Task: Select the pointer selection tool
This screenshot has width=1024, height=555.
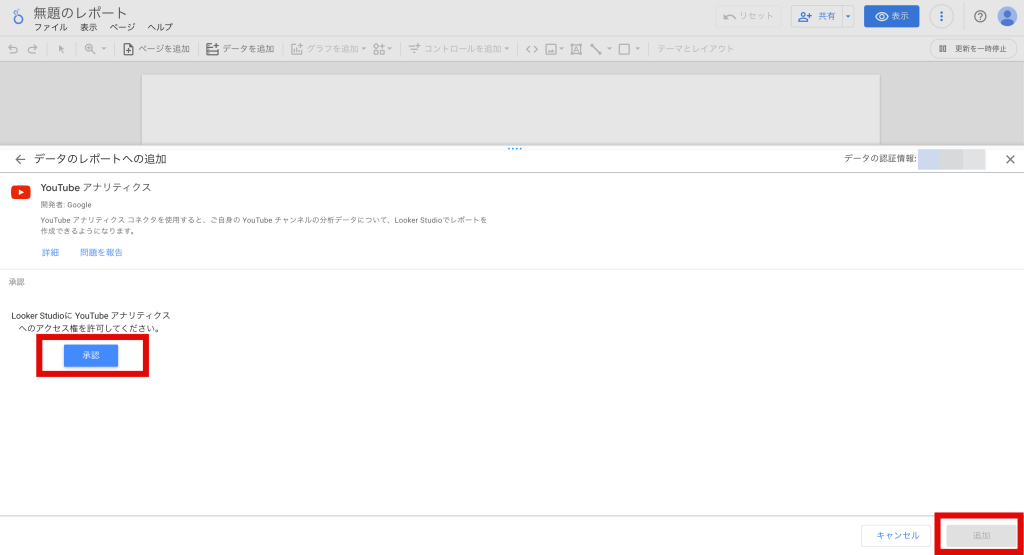Action: 61,49
